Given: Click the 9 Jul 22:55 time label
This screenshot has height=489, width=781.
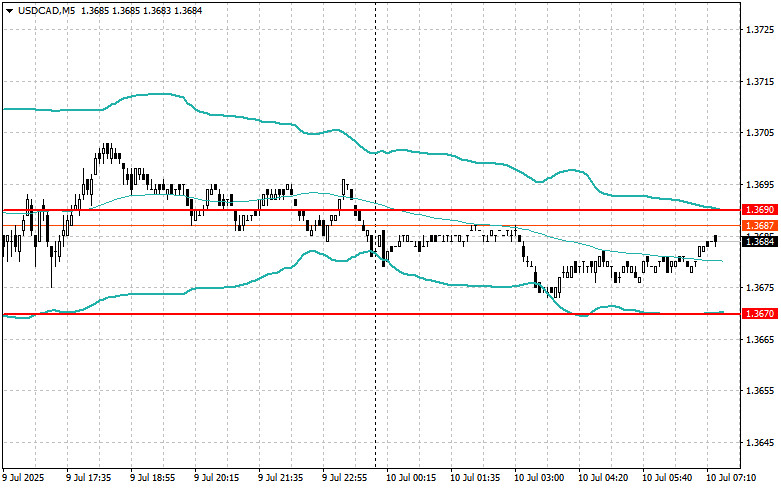Looking at the screenshot, I should point(345,478).
